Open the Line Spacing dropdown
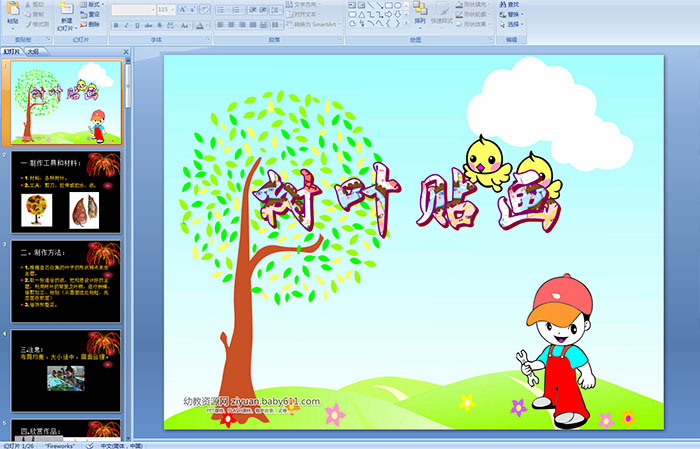Viewport: 700px width, 449px height. click(276, 9)
